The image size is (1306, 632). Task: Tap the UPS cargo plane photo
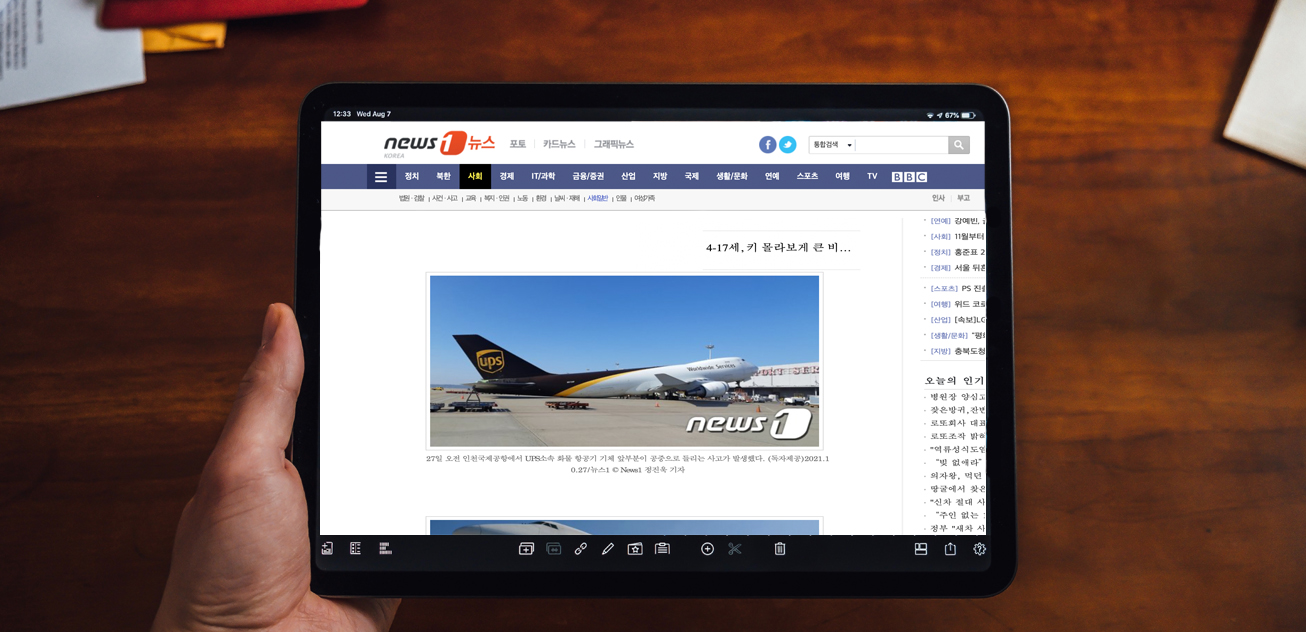625,361
